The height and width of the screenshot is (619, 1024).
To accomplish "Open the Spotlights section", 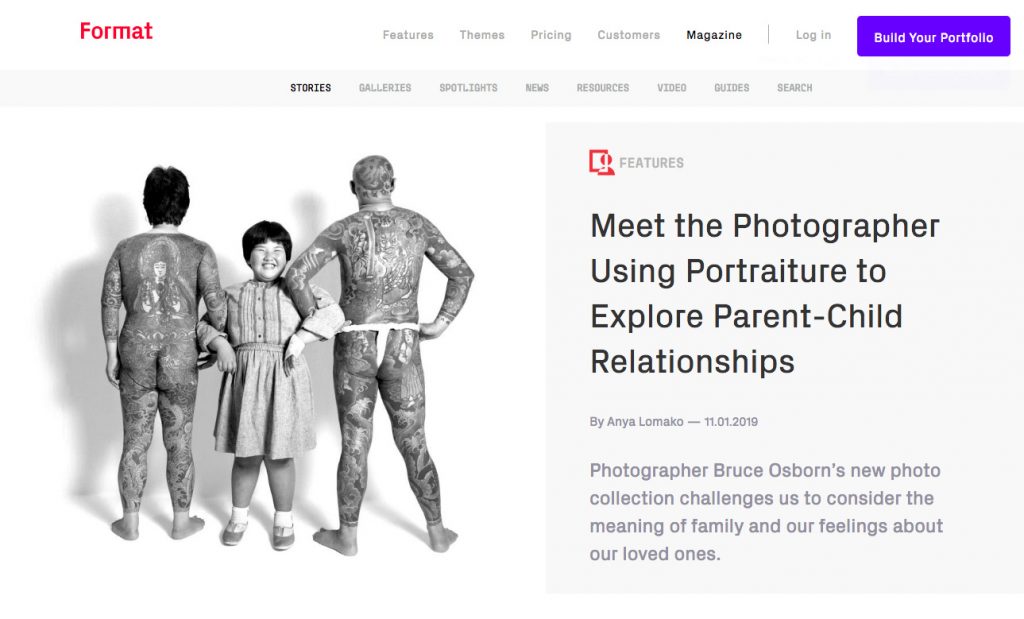I will (x=468, y=88).
